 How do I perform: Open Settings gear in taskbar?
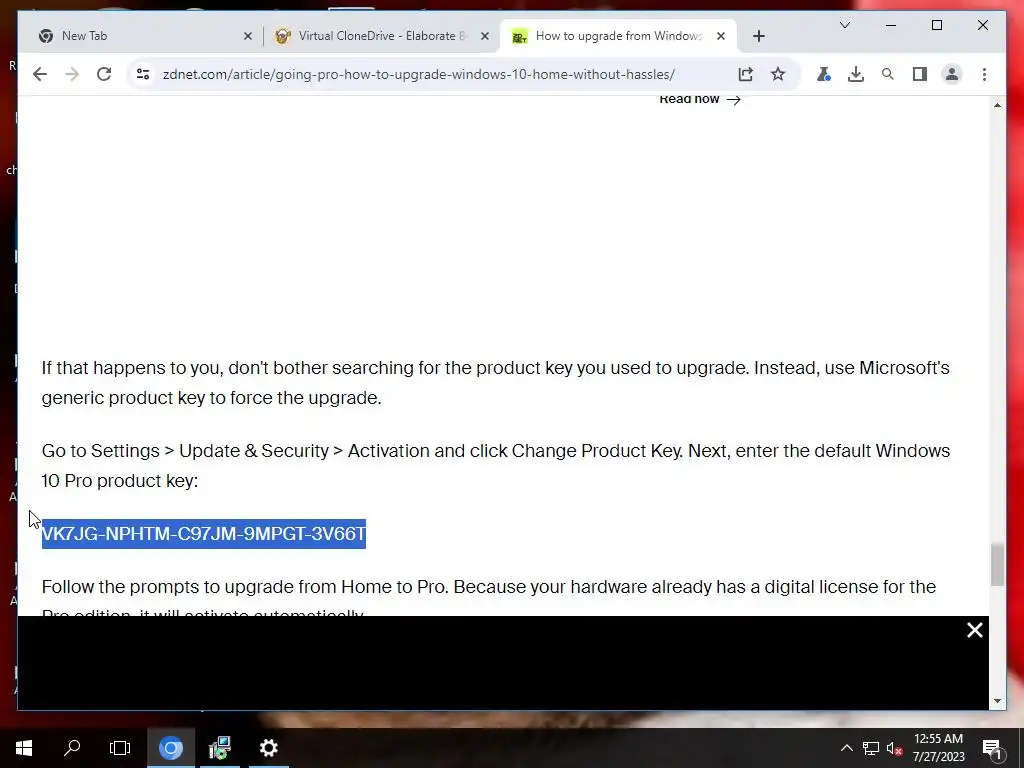tap(268, 748)
